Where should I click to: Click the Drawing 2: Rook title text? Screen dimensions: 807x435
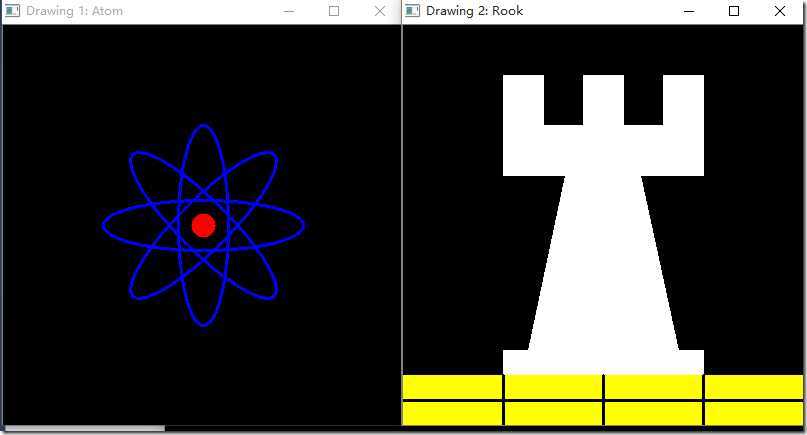tap(475, 11)
